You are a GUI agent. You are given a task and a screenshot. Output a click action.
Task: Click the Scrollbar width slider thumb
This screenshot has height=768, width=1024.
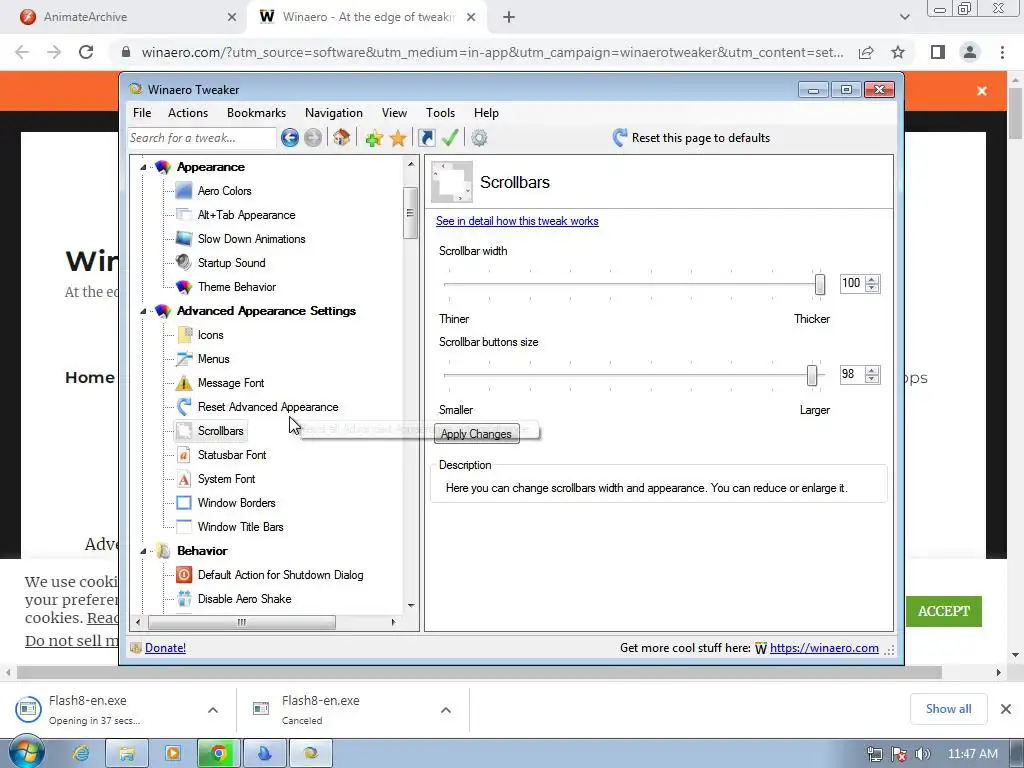[820, 284]
